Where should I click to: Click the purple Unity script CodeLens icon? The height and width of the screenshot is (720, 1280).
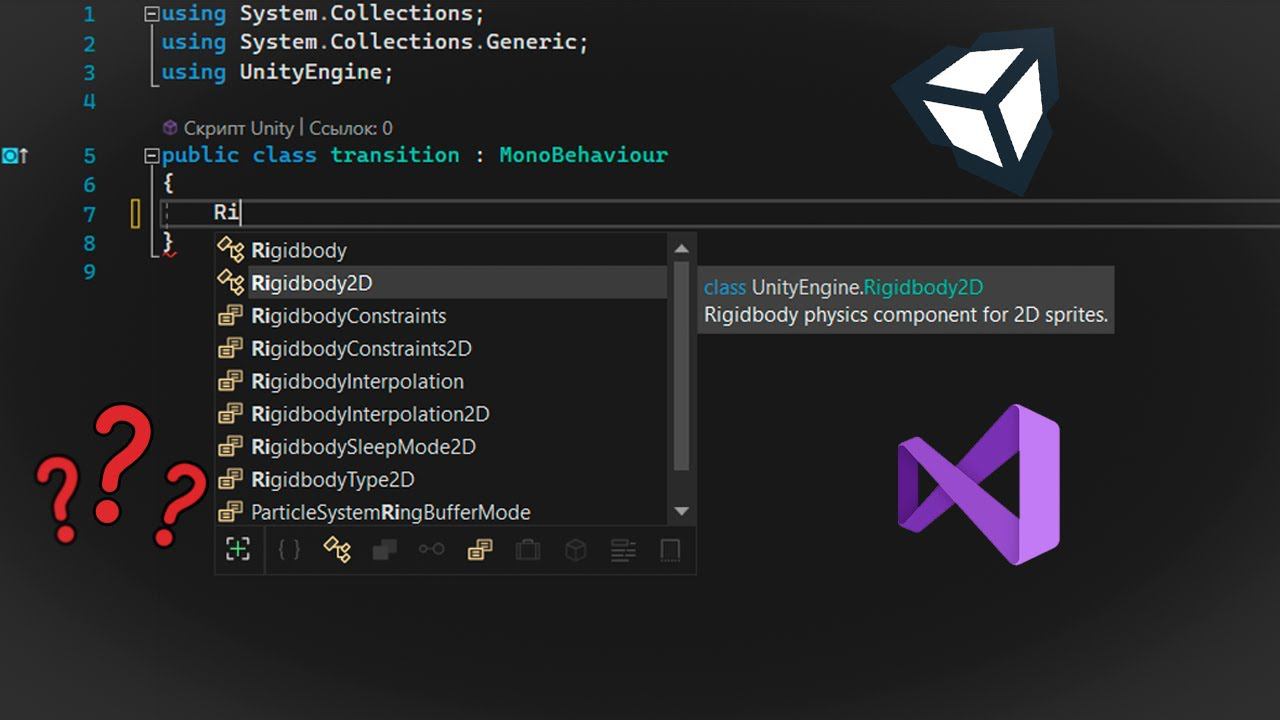click(x=169, y=128)
